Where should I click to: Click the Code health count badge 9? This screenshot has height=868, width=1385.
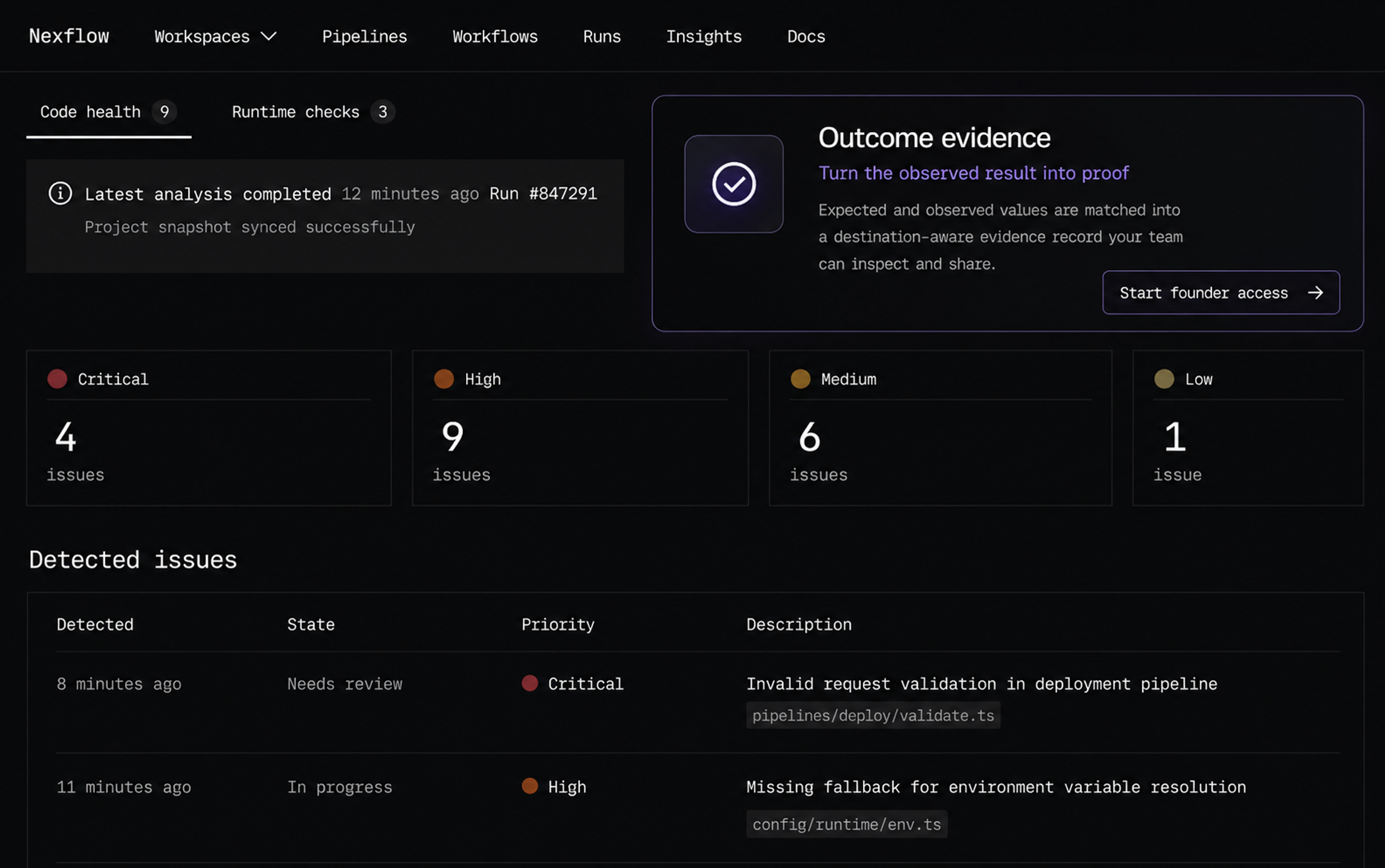164,111
